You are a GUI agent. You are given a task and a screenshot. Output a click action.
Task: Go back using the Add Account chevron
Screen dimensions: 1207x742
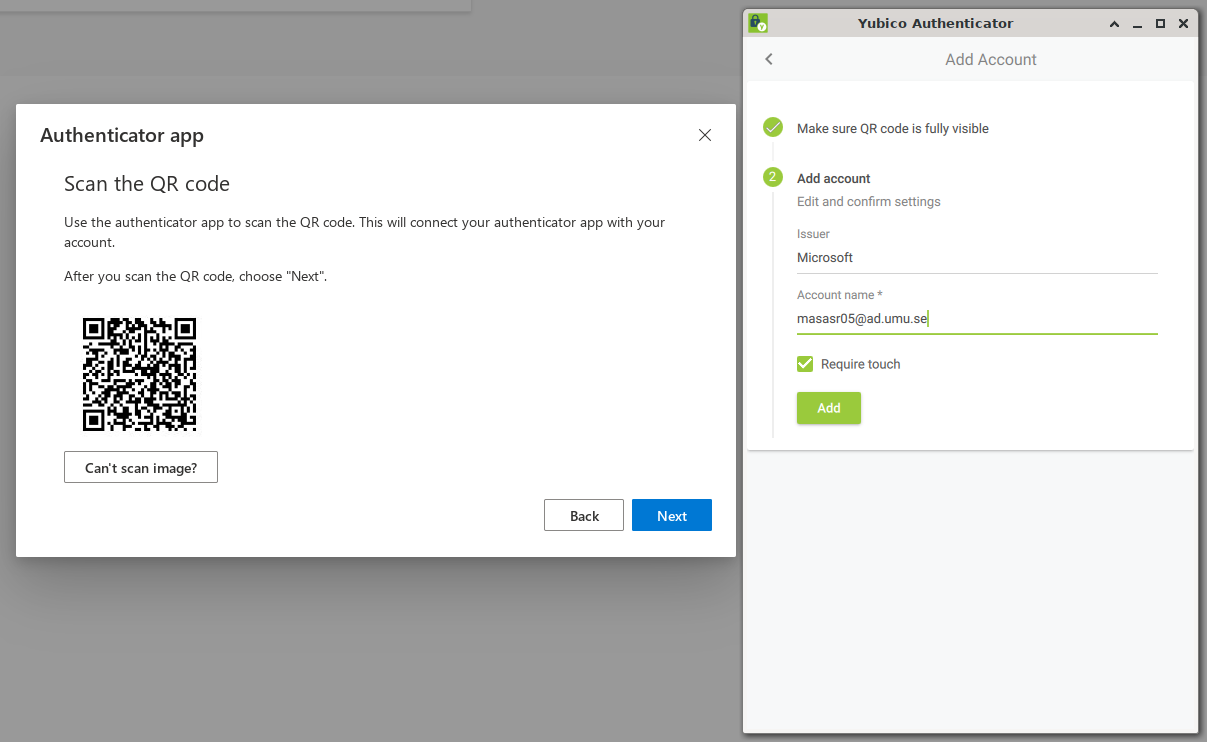tap(769, 59)
